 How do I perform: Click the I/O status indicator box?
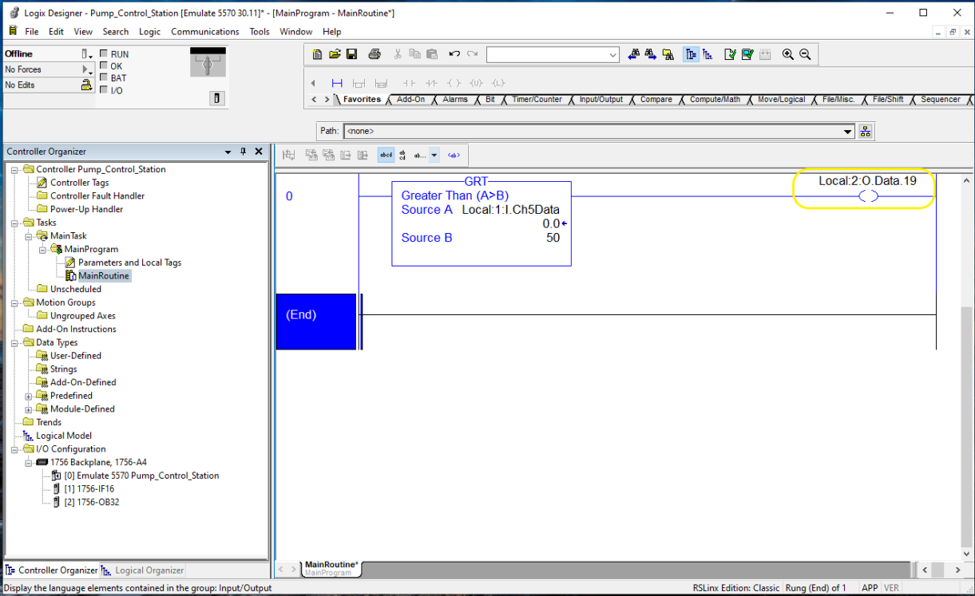click(x=104, y=90)
